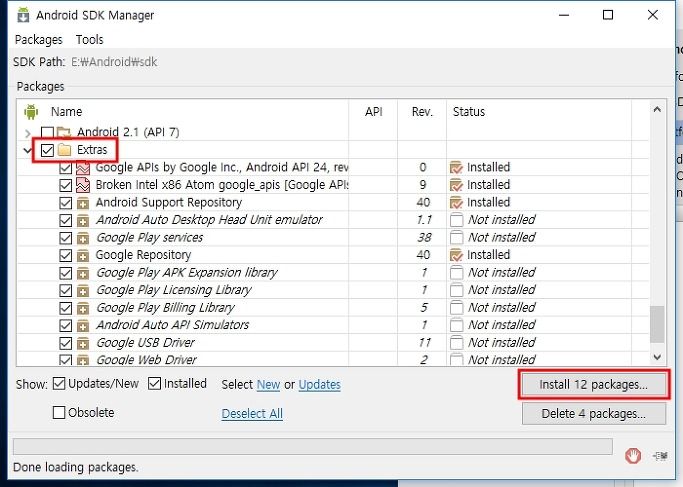The image size is (683, 487).
Task: Click the API column header
Action: click(373, 112)
